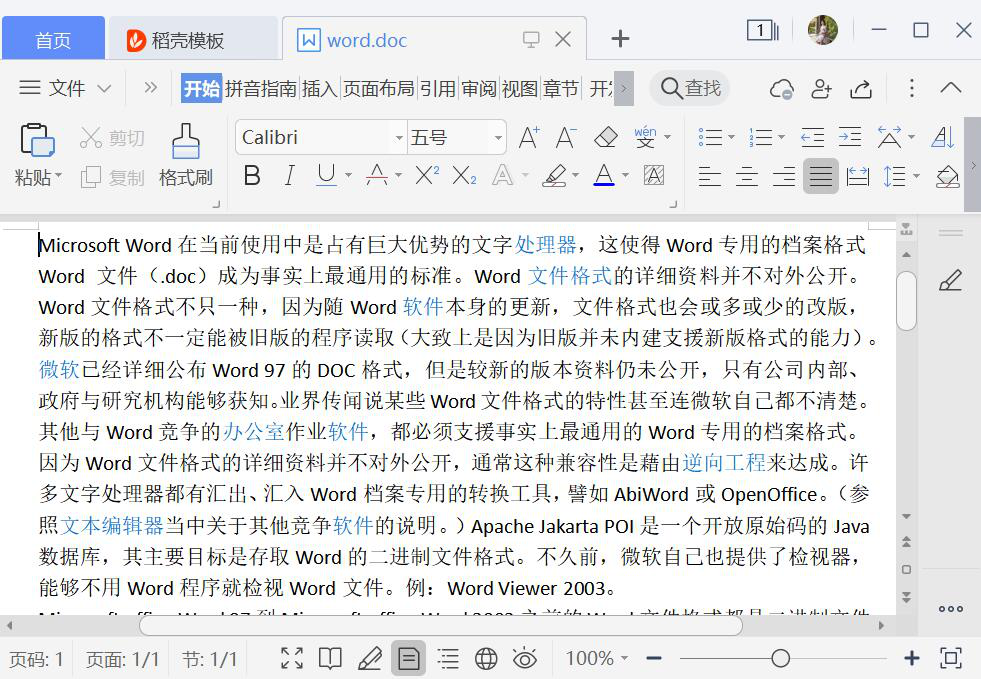
Task: Apply subscript formatting
Action: click(x=464, y=176)
